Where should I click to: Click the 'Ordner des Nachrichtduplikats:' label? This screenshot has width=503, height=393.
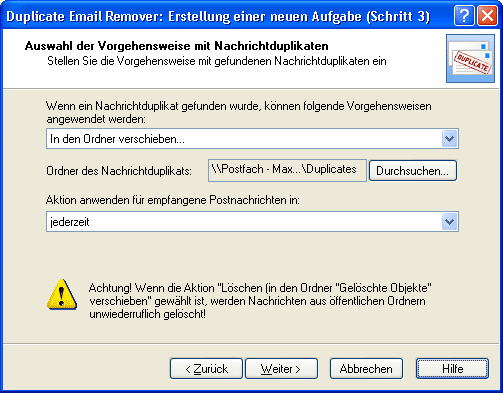pyautogui.click(x=119, y=171)
